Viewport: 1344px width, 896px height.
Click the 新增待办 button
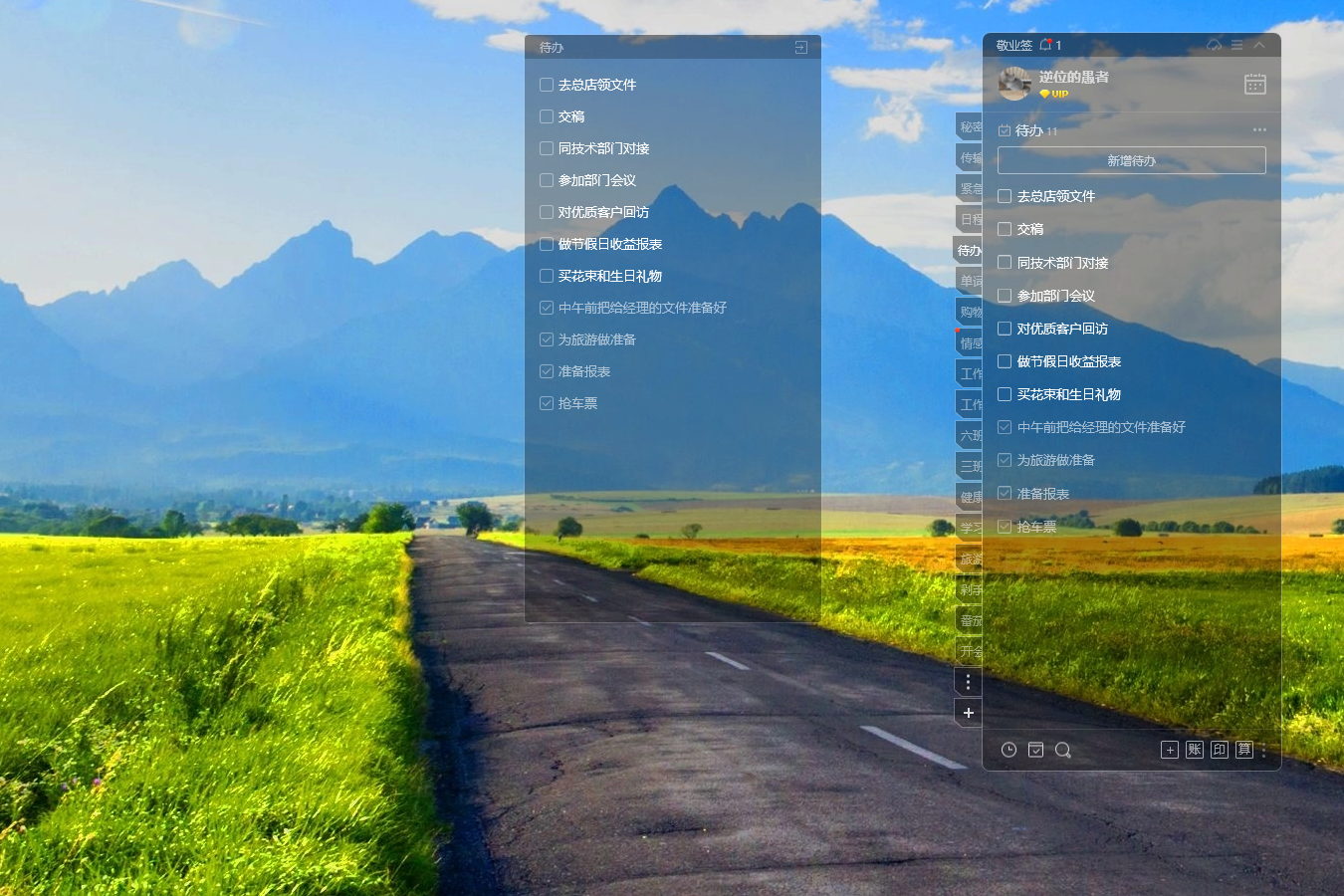1131,160
